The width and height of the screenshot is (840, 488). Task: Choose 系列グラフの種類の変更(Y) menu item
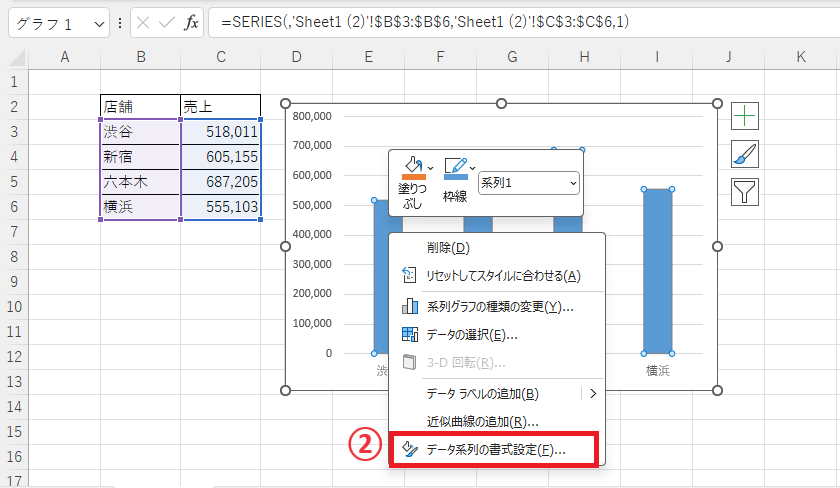click(x=497, y=307)
